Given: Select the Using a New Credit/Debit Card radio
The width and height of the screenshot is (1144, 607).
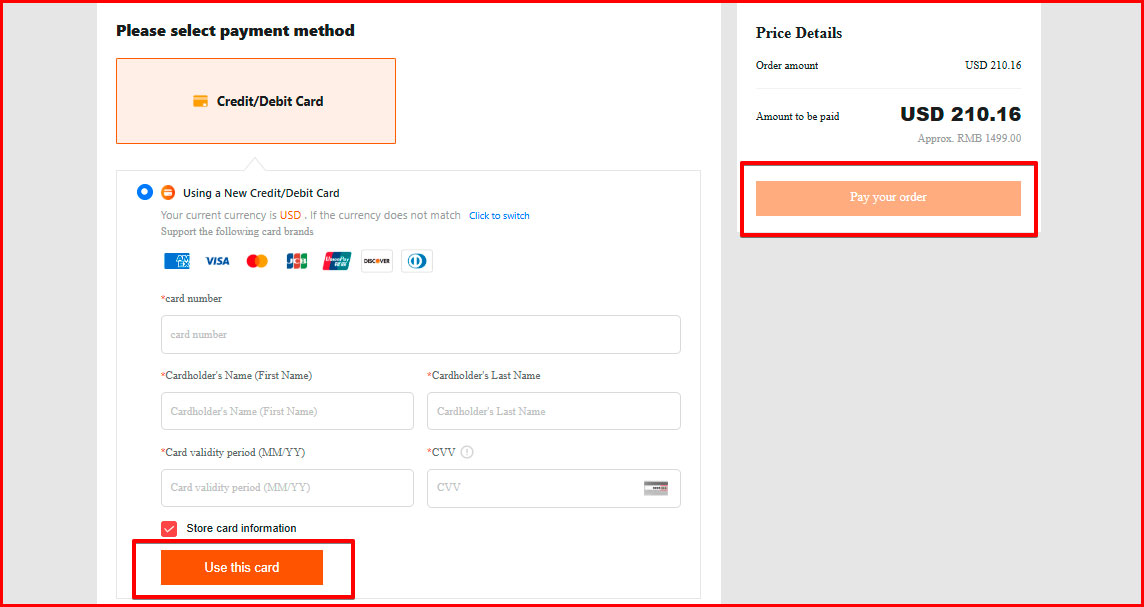Looking at the screenshot, I should [x=145, y=192].
